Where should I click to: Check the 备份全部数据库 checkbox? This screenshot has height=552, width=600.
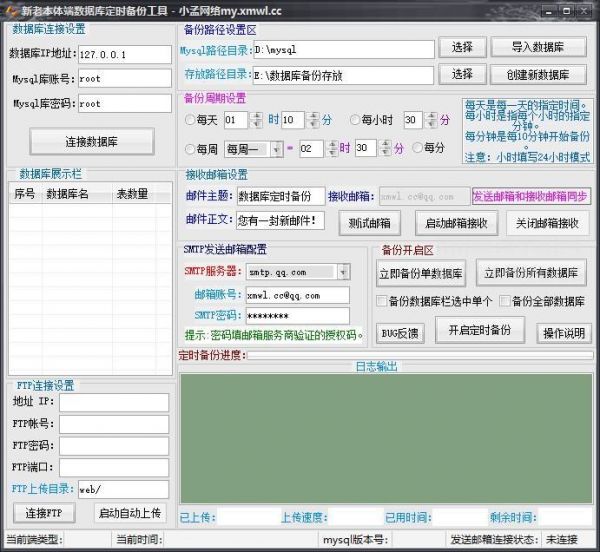pos(505,301)
